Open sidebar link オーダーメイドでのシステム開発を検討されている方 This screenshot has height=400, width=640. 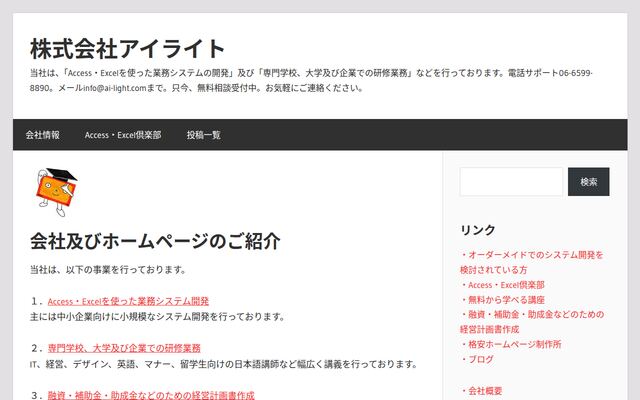[531, 262]
